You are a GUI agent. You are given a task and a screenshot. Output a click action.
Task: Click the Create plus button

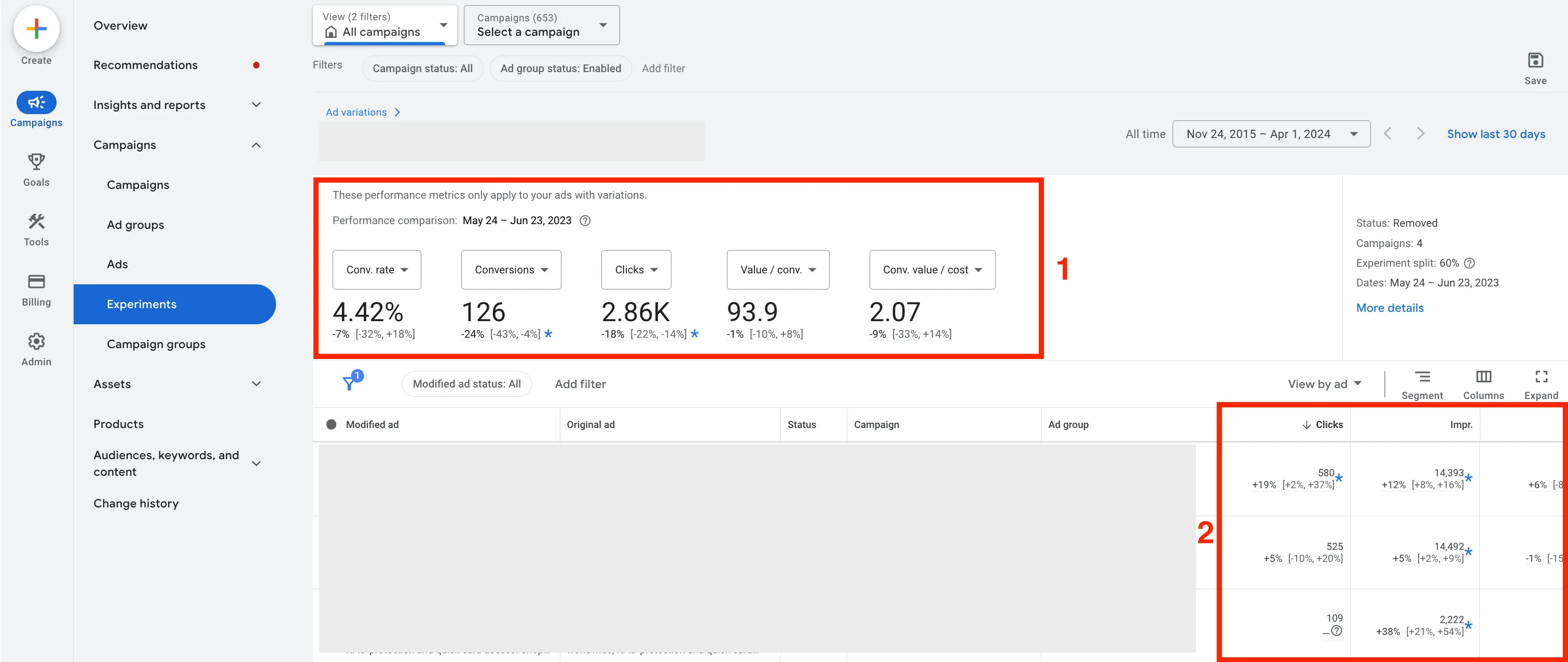(x=36, y=29)
